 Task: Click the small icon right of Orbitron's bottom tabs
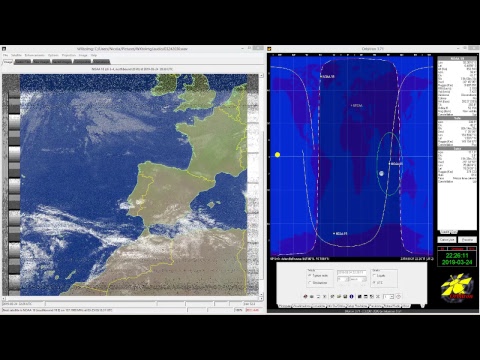coord(423,305)
